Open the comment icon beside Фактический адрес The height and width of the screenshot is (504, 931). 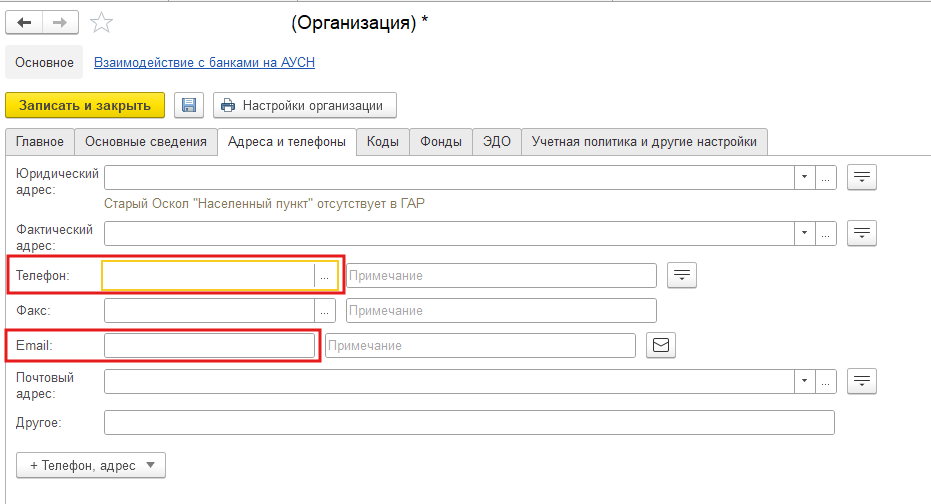(x=862, y=233)
